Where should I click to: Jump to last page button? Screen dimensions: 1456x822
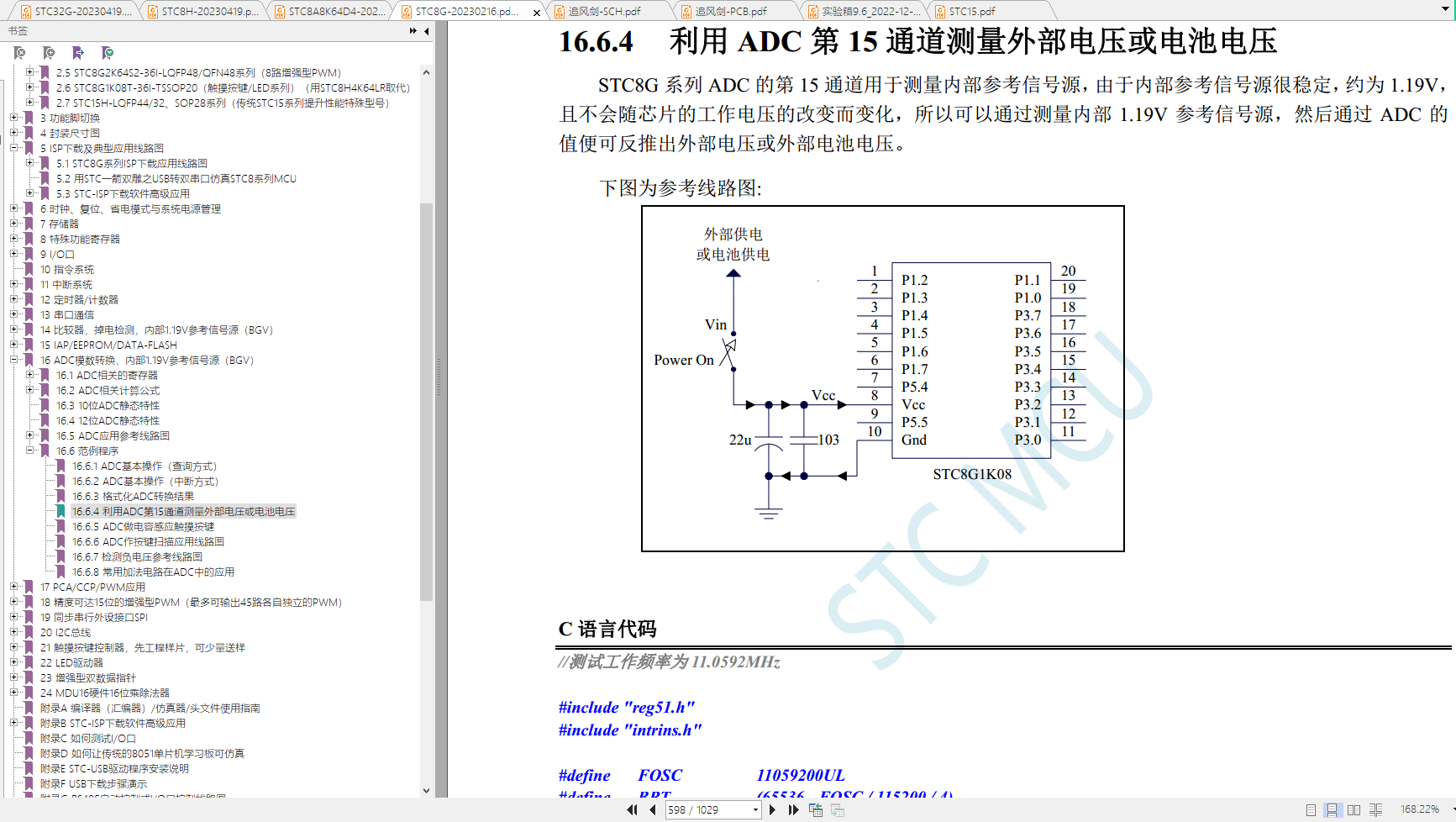coord(793,810)
